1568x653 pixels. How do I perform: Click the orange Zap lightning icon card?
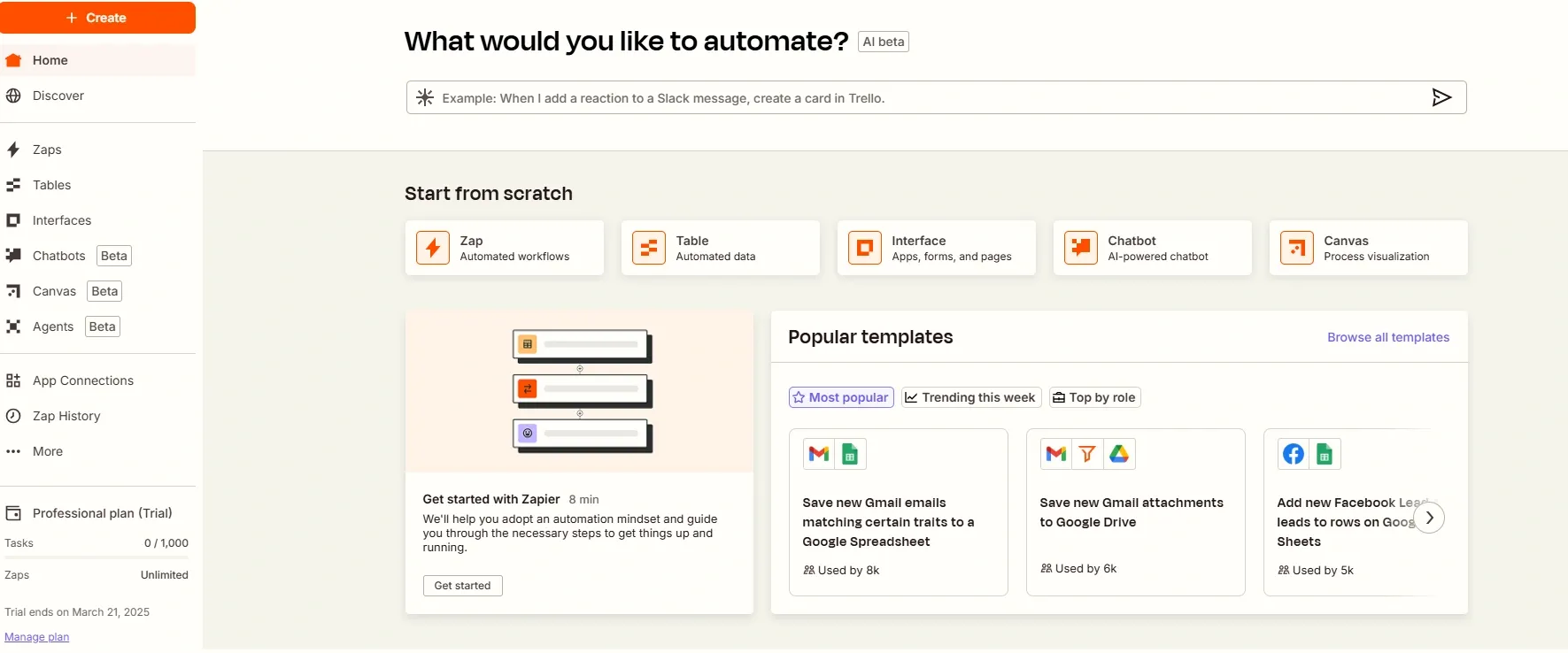point(433,248)
